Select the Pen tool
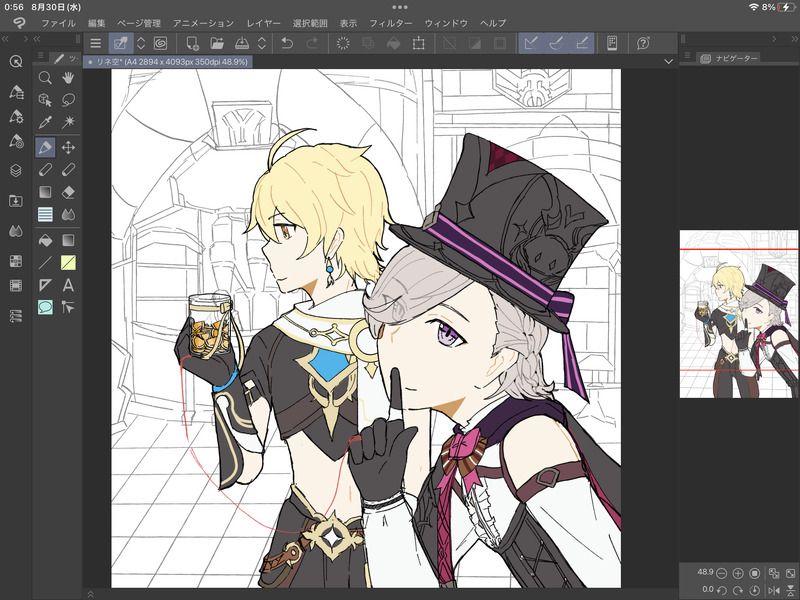Screen dimensions: 800x600 [45, 147]
